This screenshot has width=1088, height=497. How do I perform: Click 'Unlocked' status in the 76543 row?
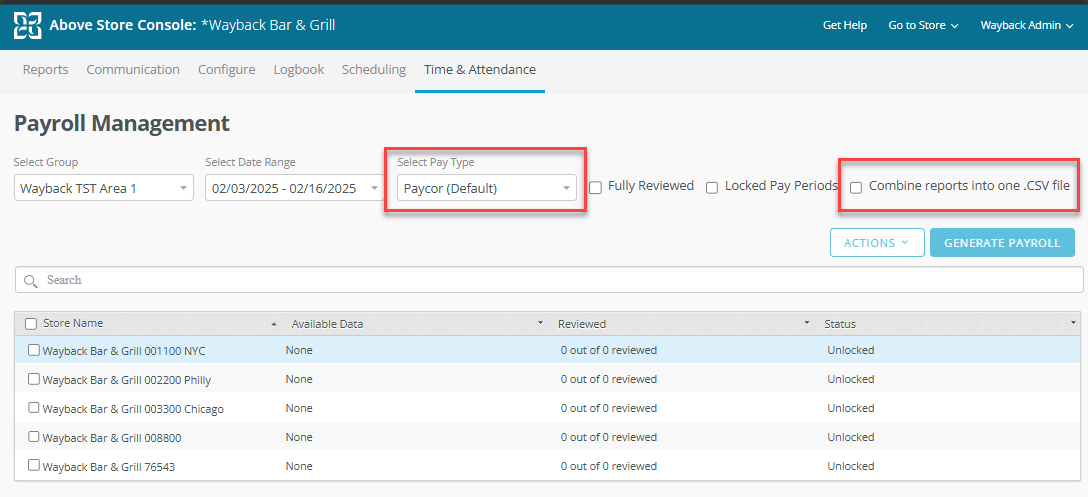point(851,466)
